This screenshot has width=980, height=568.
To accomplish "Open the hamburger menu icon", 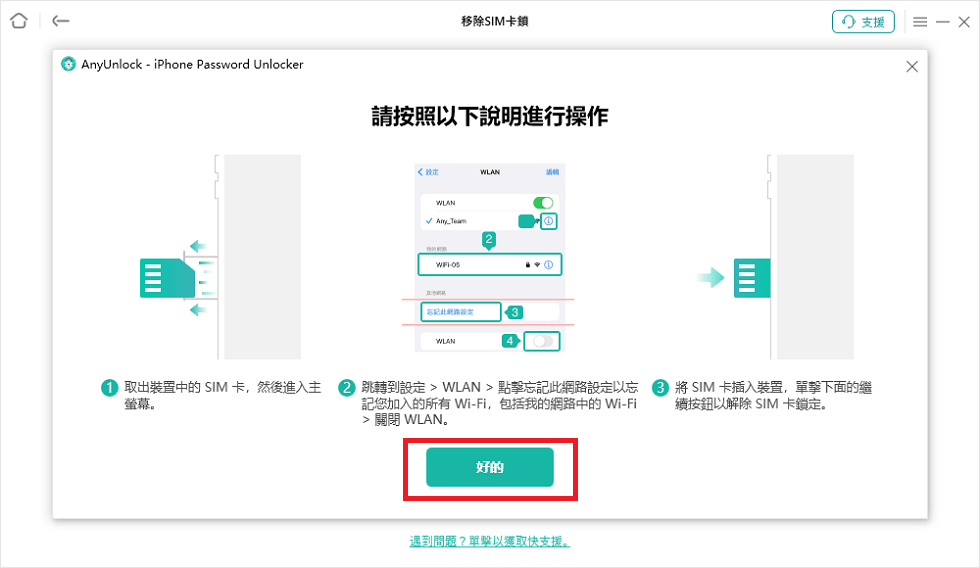I will (920, 22).
